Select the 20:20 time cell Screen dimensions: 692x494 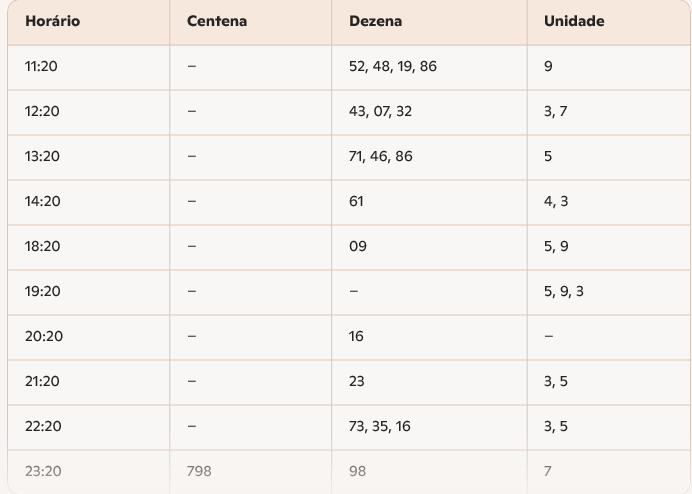(x=42, y=337)
